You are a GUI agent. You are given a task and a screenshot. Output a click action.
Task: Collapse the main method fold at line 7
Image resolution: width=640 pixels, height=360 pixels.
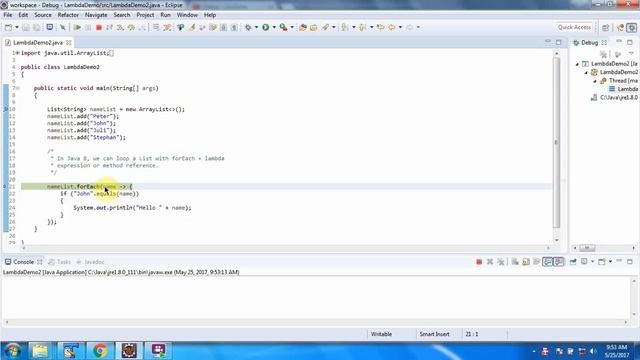point(18,88)
